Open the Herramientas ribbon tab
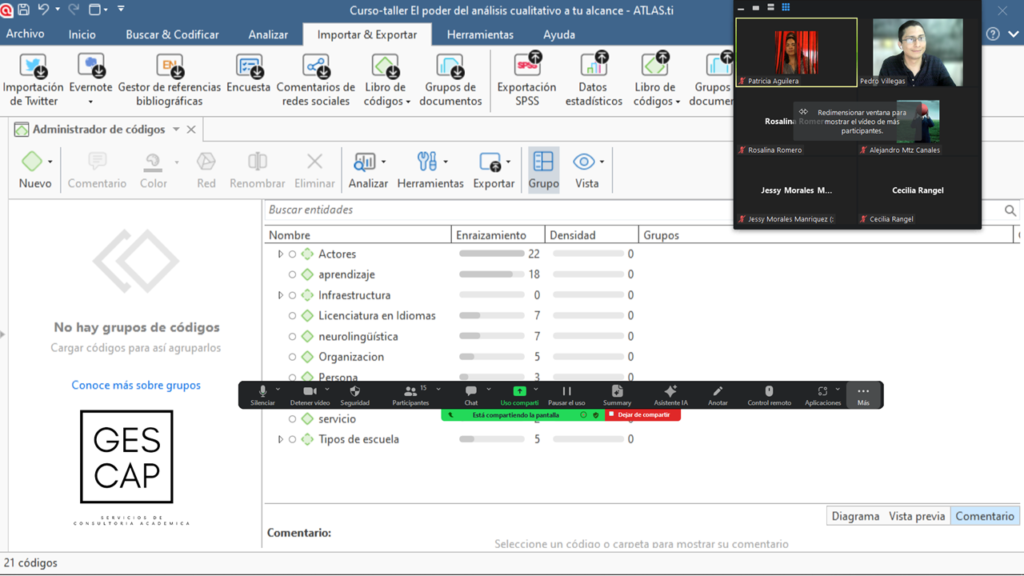The height and width of the screenshot is (576, 1024). [x=480, y=35]
